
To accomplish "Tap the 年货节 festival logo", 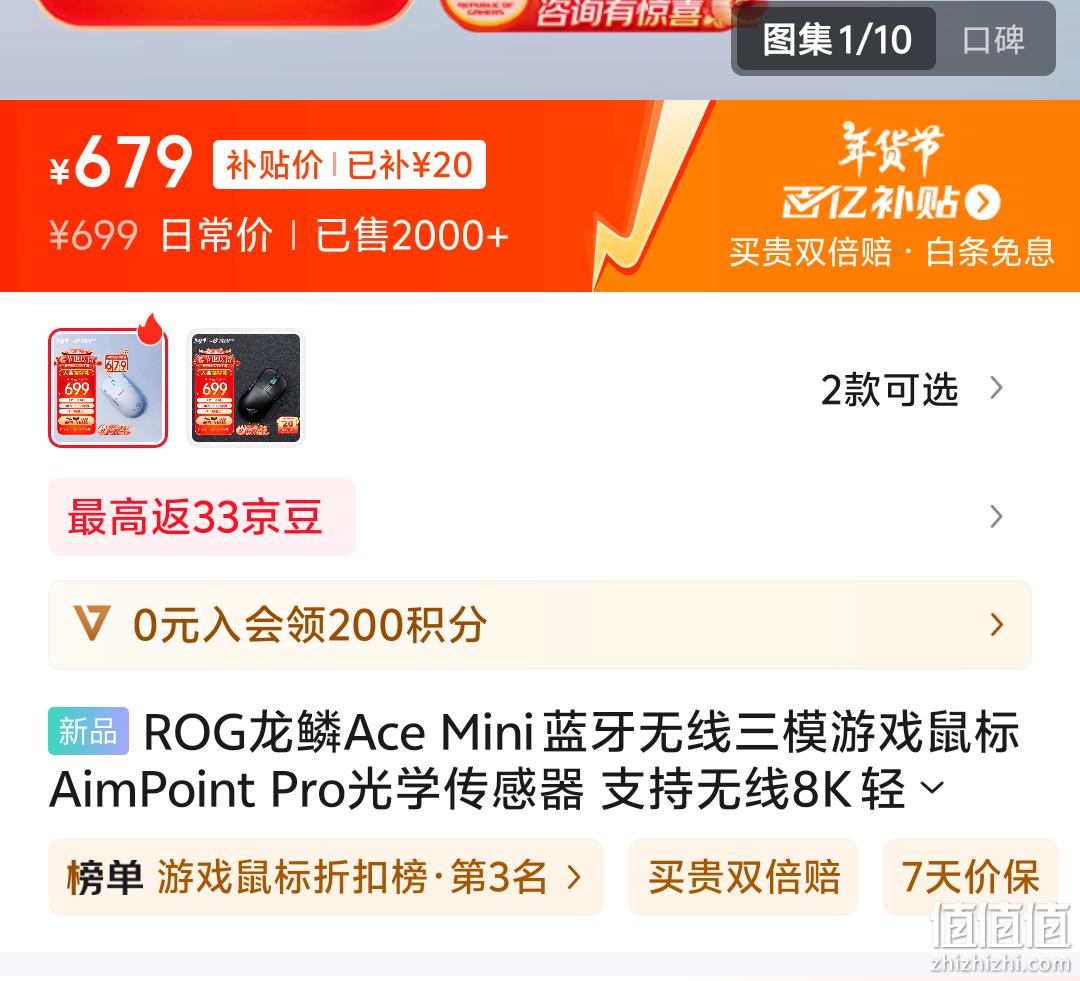I will [891, 147].
